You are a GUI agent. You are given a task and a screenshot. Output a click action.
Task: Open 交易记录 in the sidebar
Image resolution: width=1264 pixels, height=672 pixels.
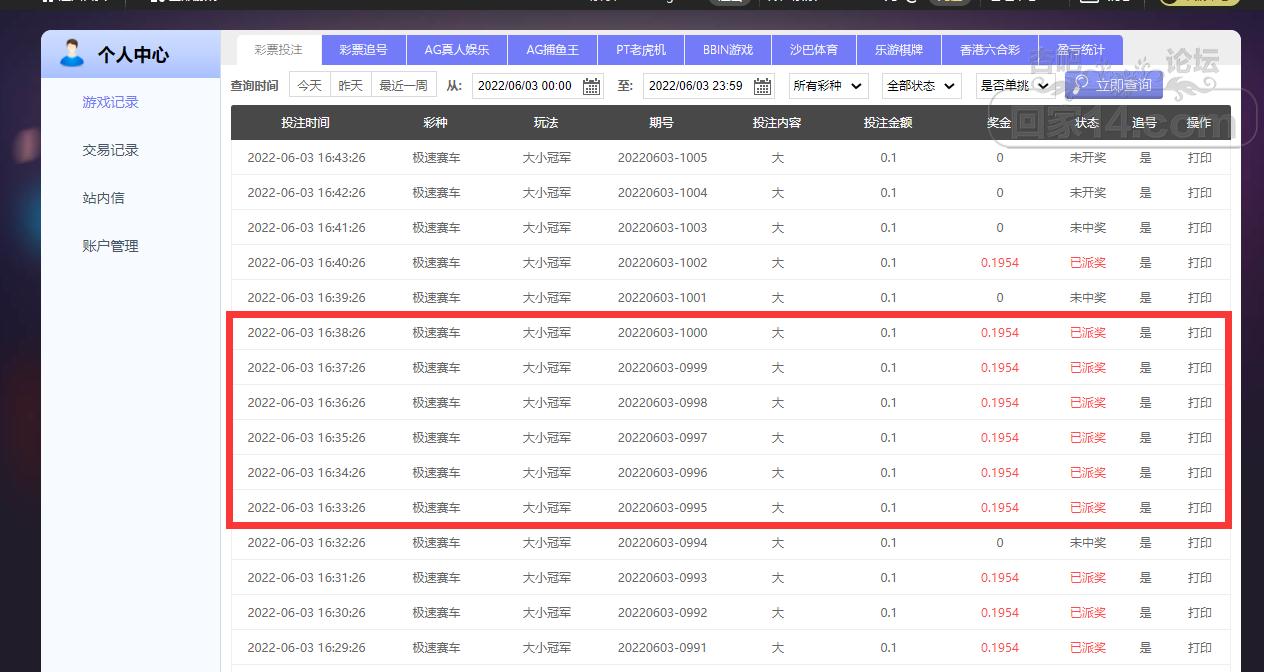(110, 150)
